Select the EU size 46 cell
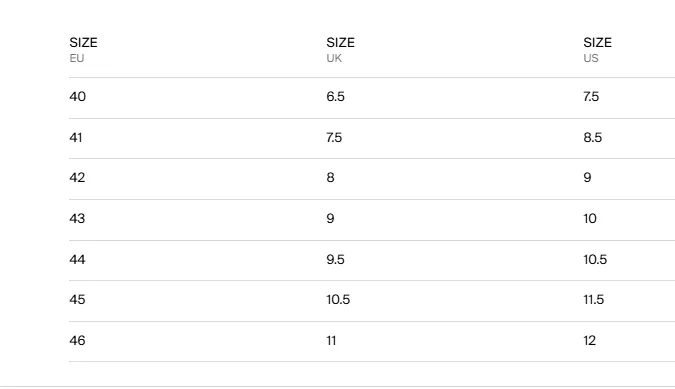The image size is (675, 389). (x=77, y=340)
